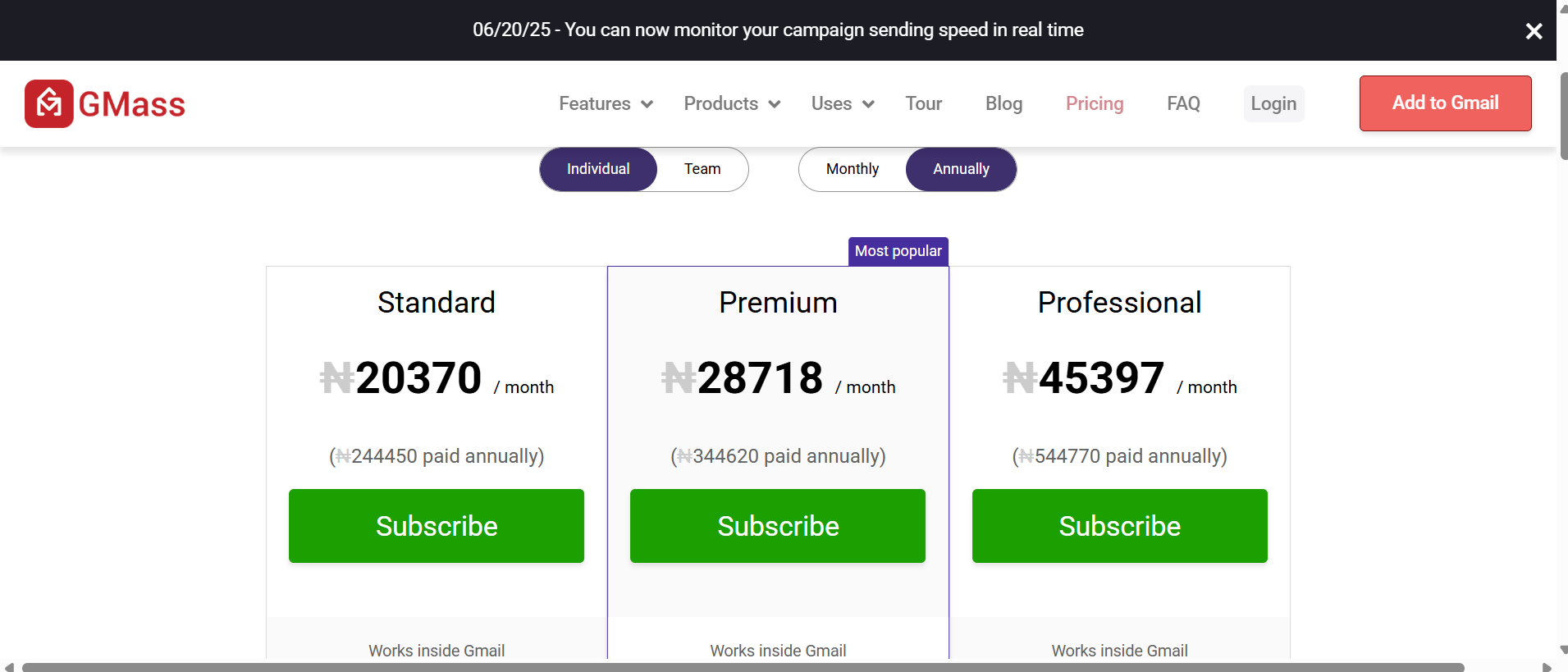The height and width of the screenshot is (672, 1568).
Task: Subscribe to the Standard plan
Action: coord(436,526)
